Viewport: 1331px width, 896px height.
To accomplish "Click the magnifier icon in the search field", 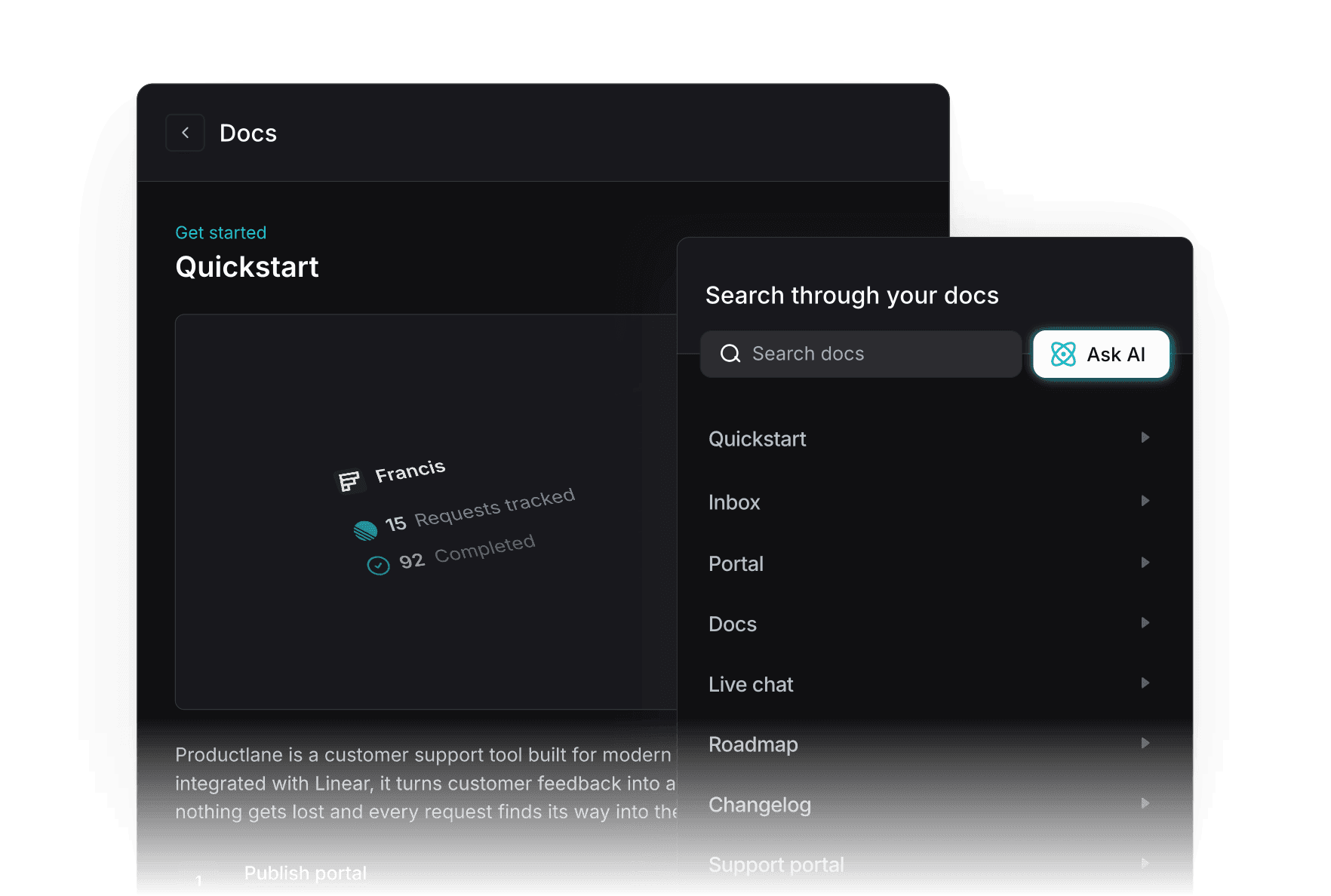I will pos(730,354).
